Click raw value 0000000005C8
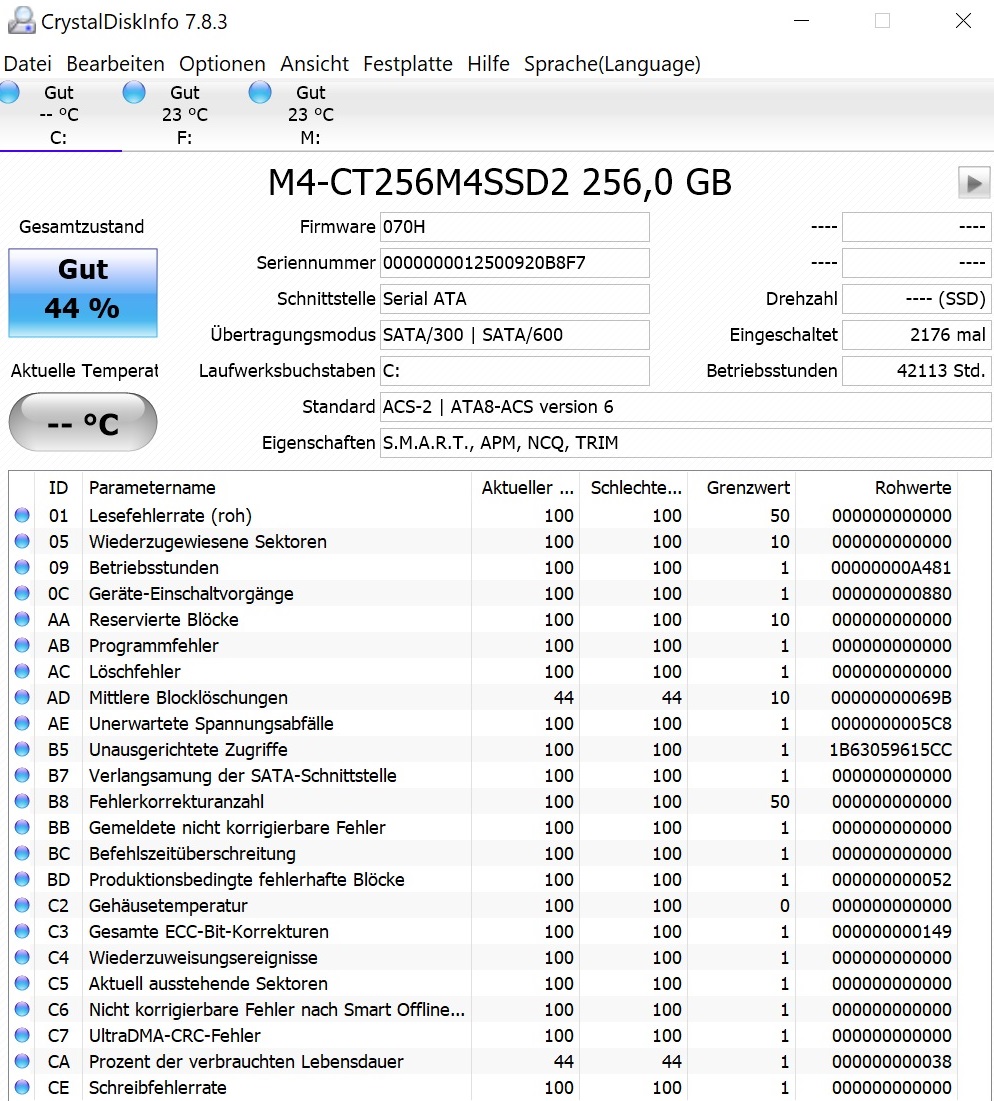The width and height of the screenshot is (994, 1101). pyautogui.click(x=891, y=724)
